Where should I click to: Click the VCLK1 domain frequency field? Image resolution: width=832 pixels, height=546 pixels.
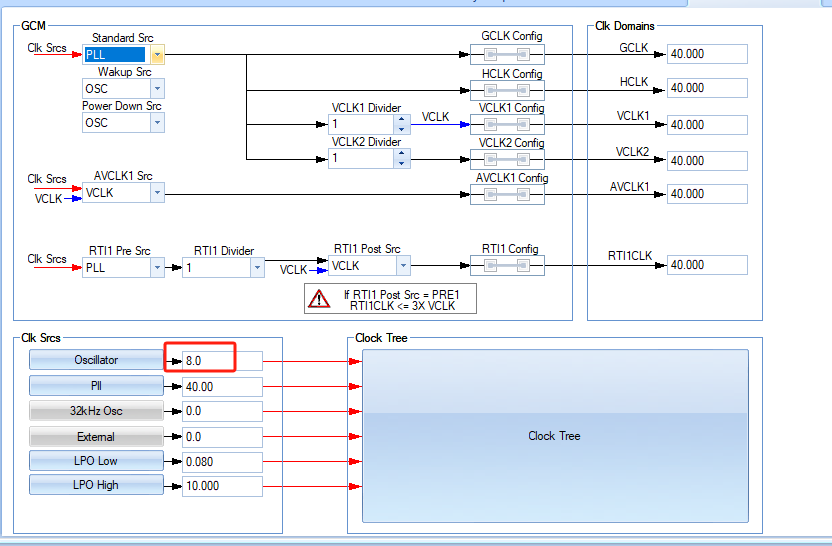point(707,125)
